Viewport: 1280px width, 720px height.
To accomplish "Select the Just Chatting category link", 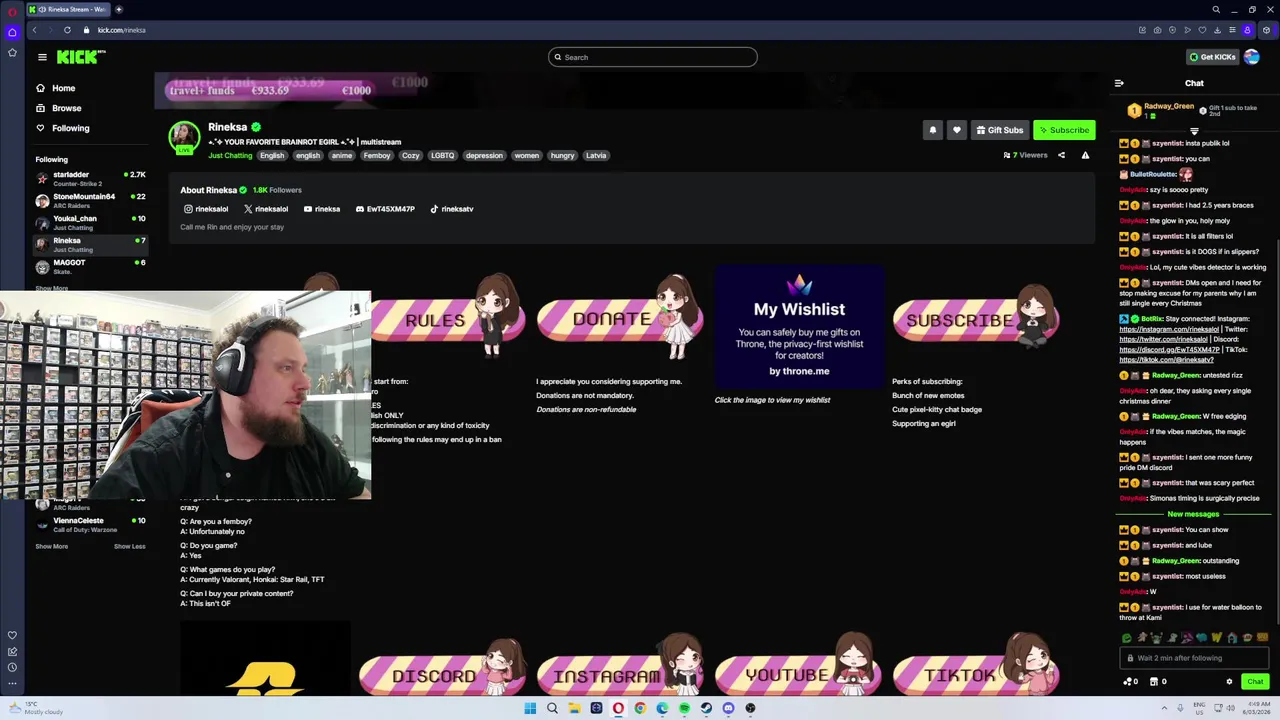I will click(x=230, y=156).
